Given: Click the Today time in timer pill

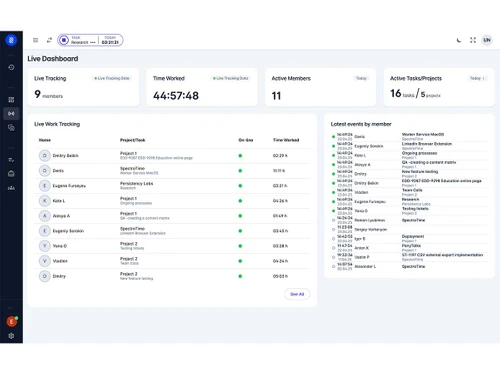Looking at the screenshot, I should pos(110,42).
